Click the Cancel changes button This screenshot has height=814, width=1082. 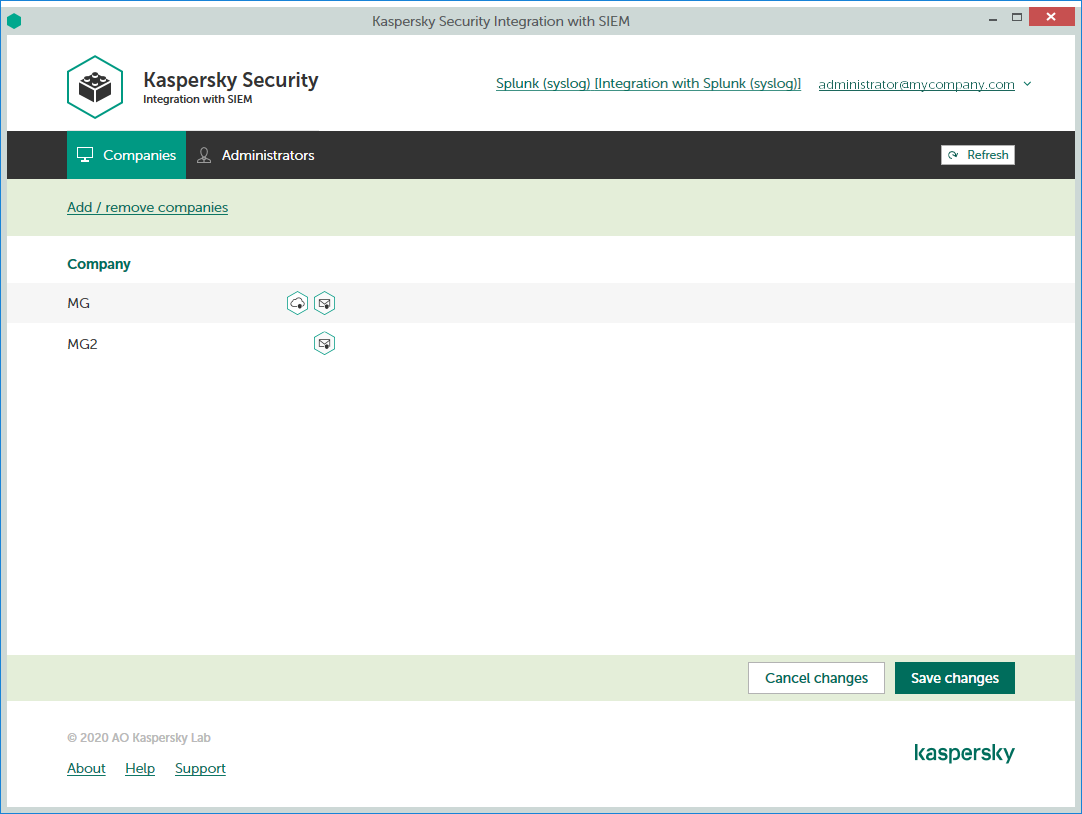(x=816, y=677)
